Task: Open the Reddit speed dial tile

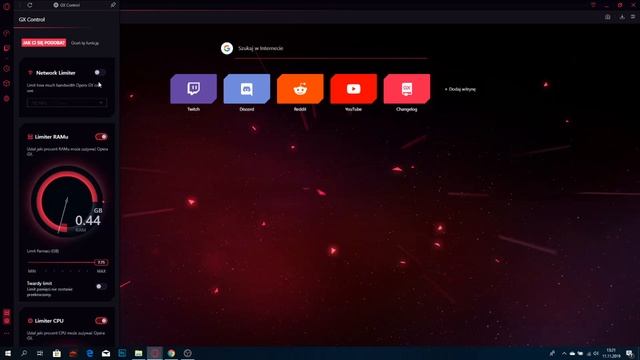Action: click(x=300, y=89)
